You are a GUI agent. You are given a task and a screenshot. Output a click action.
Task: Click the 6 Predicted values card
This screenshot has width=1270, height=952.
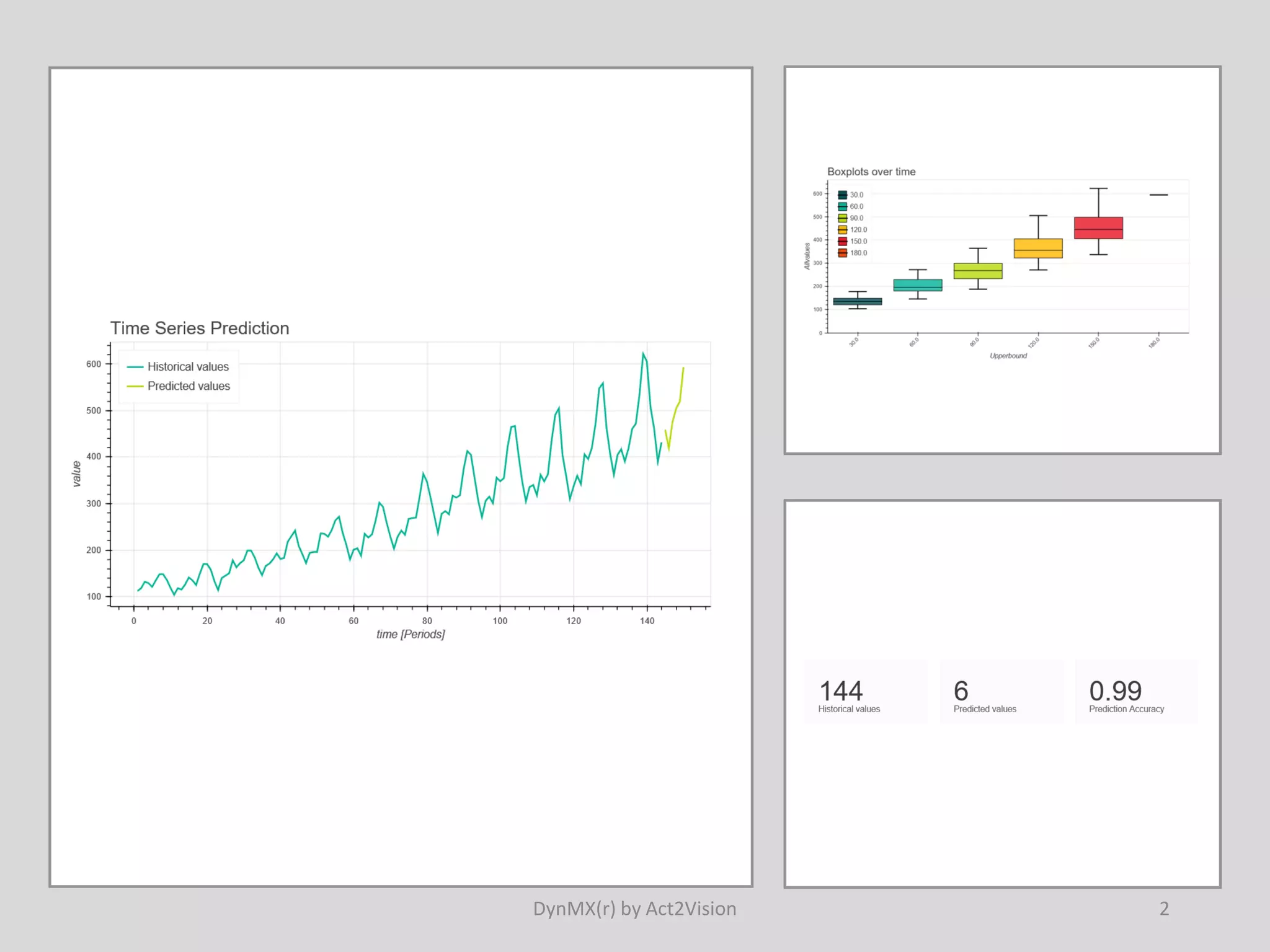1001,692
